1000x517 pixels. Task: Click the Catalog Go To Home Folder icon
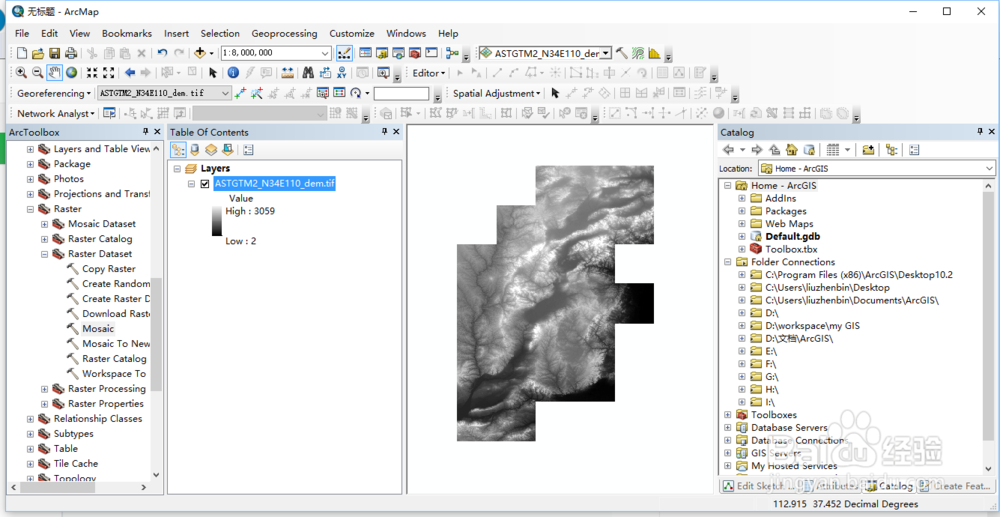pyautogui.click(x=791, y=150)
